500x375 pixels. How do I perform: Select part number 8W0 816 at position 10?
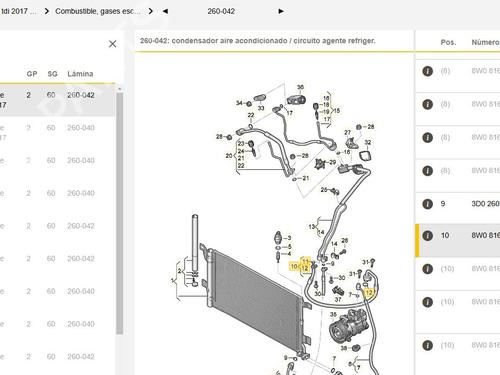[485, 235]
